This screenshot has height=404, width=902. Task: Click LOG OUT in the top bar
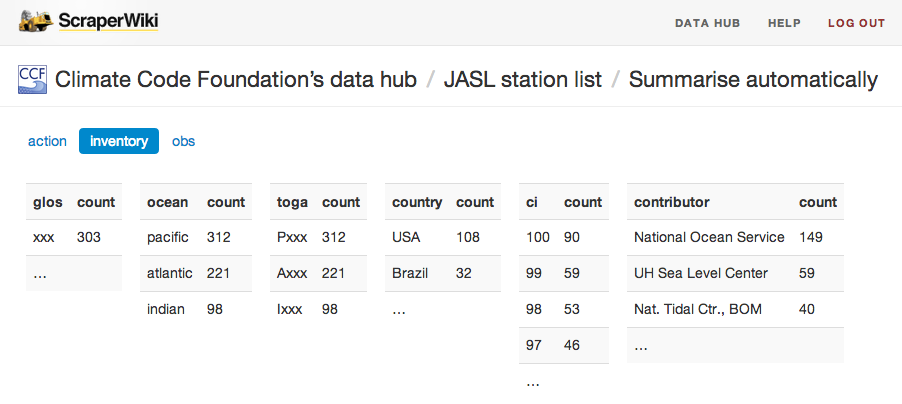coord(857,24)
